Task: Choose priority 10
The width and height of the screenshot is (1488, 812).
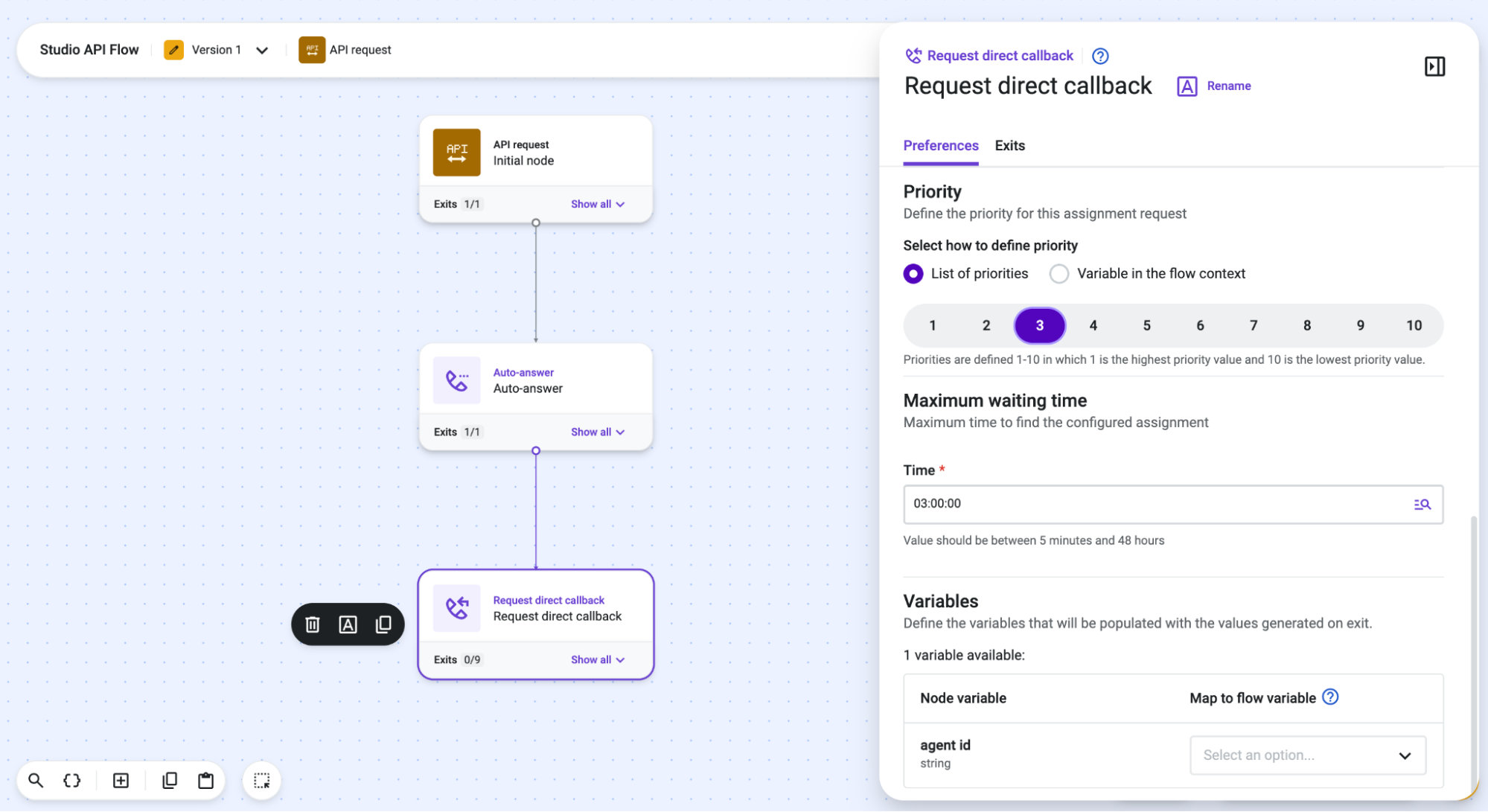Action: click(x=1414, y=325)
